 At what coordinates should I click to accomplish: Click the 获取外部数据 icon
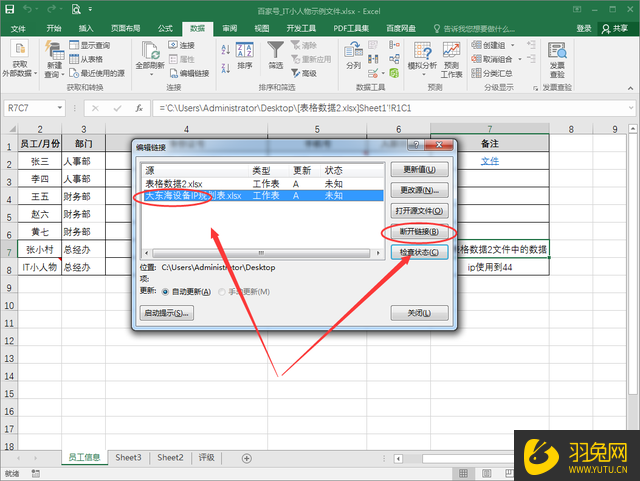point(20,49)
